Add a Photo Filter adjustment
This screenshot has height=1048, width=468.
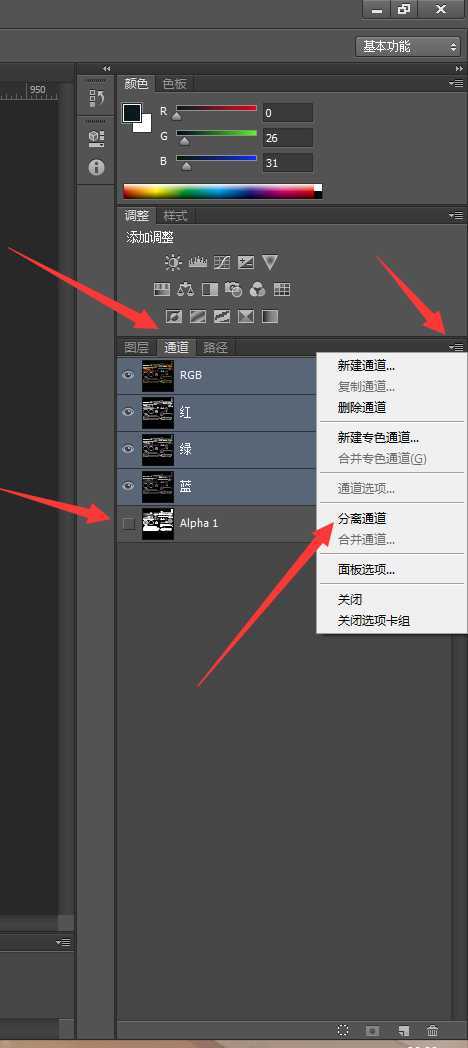(233, 289)
